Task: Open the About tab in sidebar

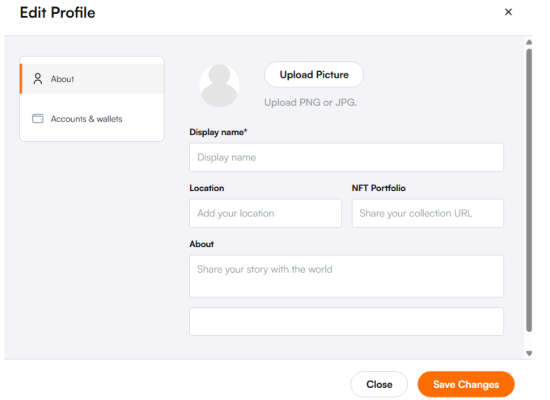Action: pos(92,79)
